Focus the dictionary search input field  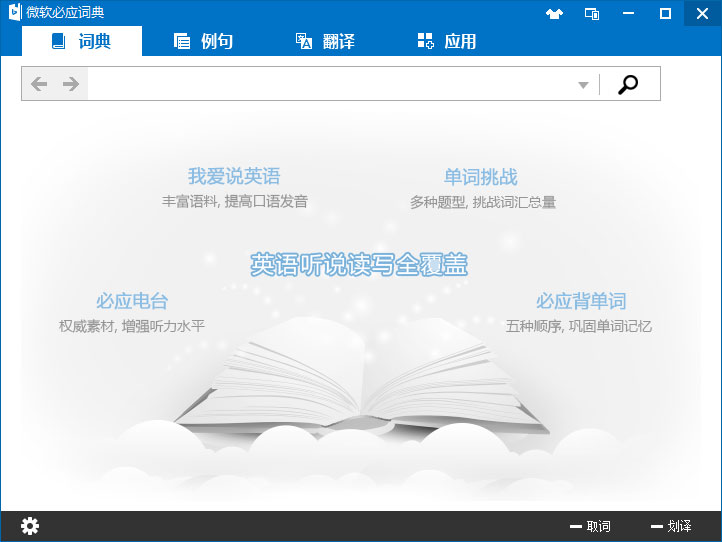(x=331, y=84)
